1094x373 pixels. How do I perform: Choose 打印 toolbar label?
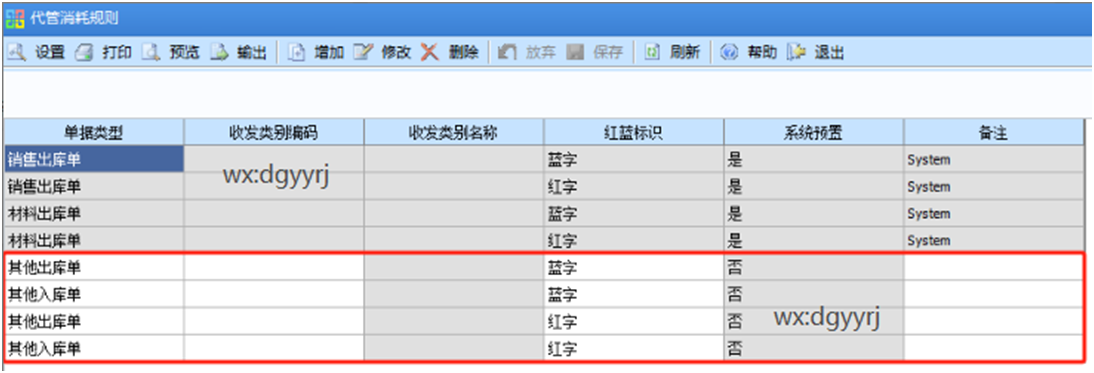(117, 52)
